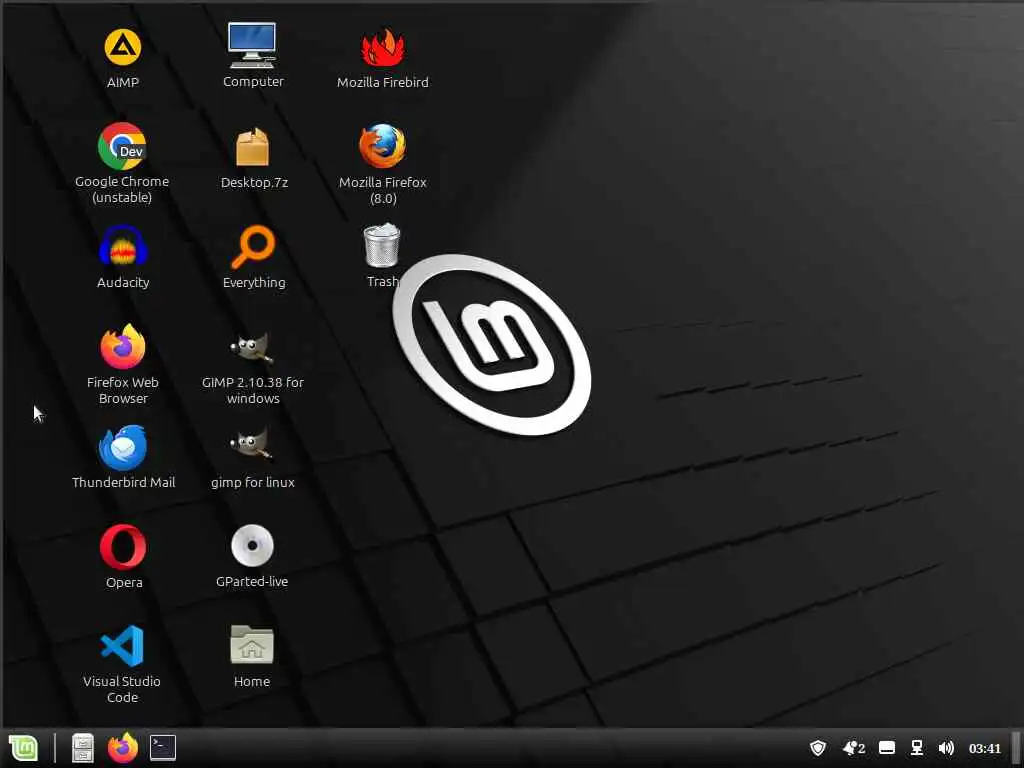Open the network connection tray icon

[x=917, y=748]
